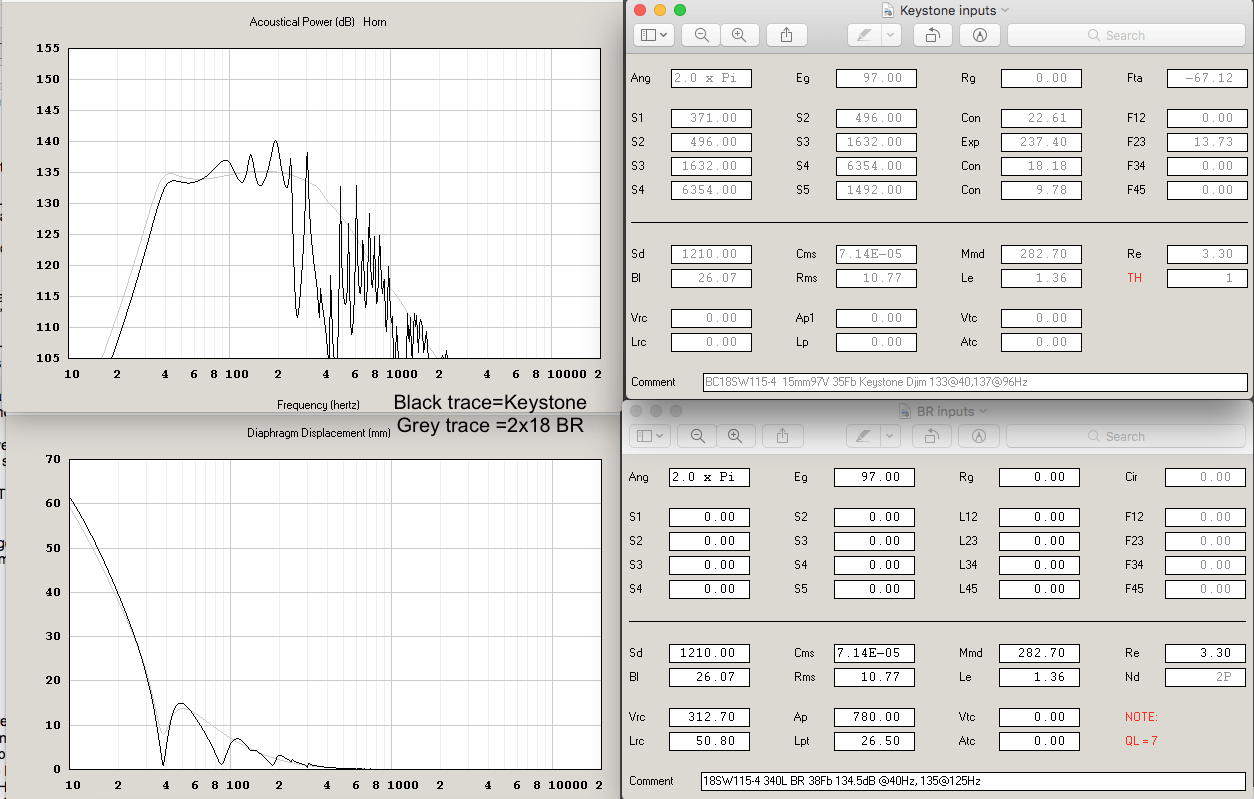Click the Keystone inputs document proxy icon

(887, 10)
